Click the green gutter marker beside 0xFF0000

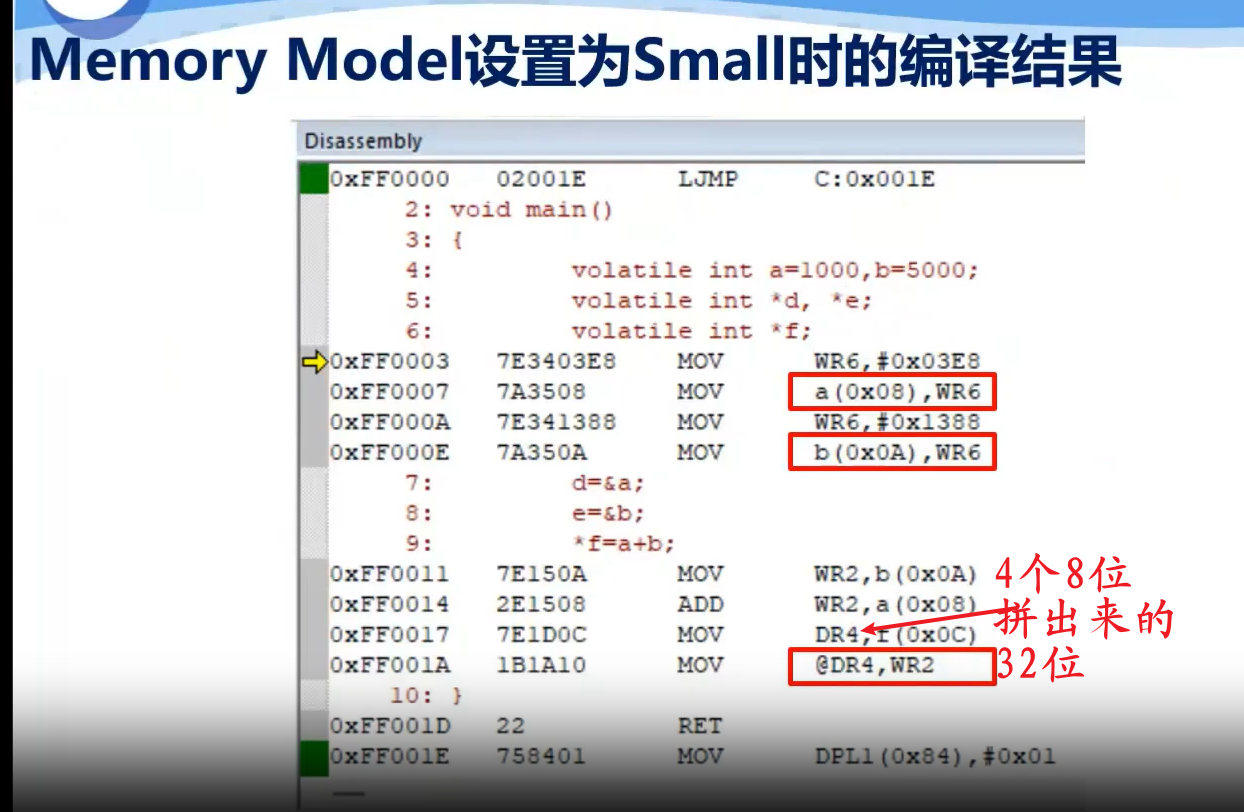313,180
